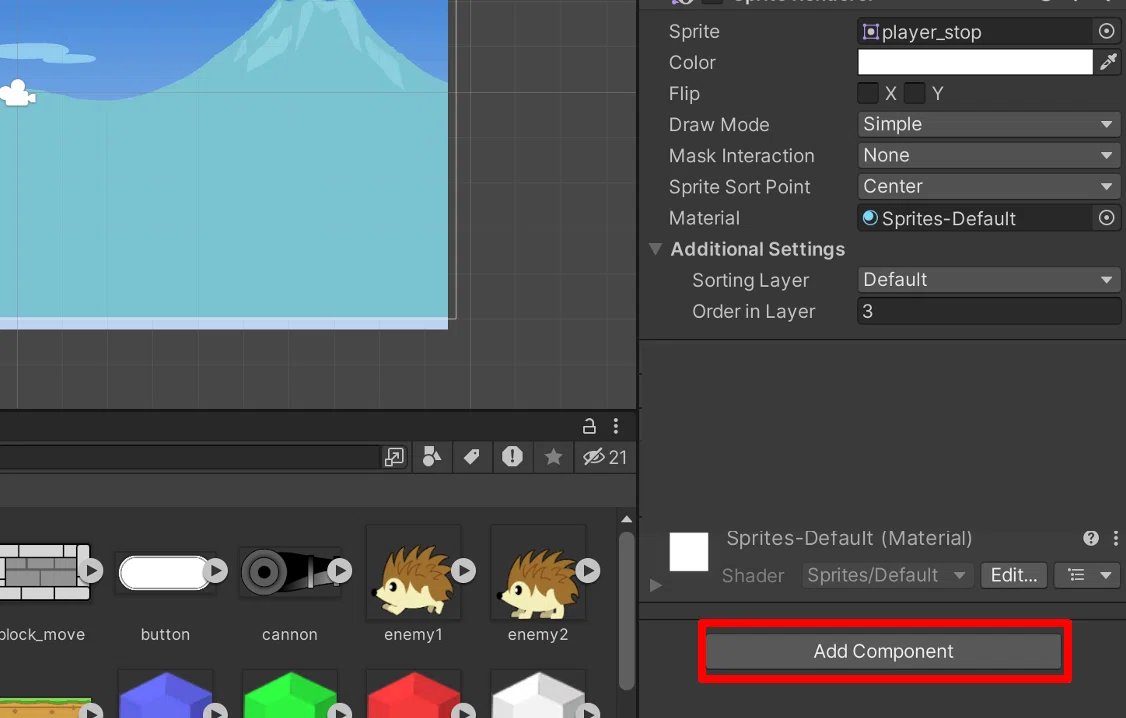This screenshot has width=1126, height=718.
Task: Open Sprites-Default material three-dot menu
Action: [x=1115, y=538]
